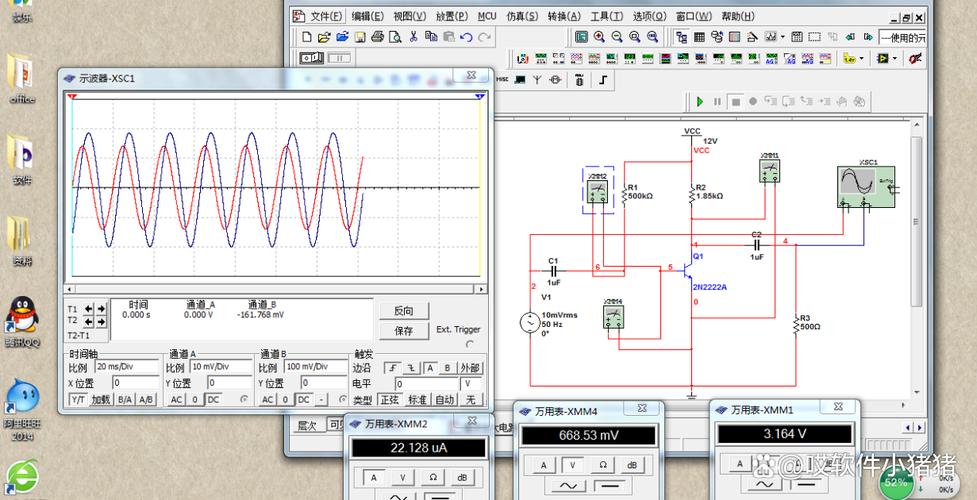
Task: Expand the grapher dropdown arrow
Action: tap(783, 37)
